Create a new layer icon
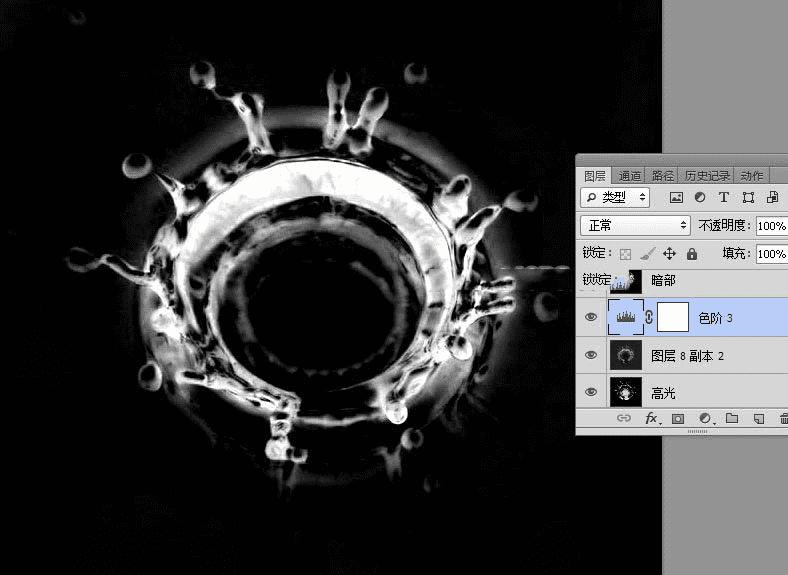The width and height of the screenshot is (788, 575). click(759, 418)
